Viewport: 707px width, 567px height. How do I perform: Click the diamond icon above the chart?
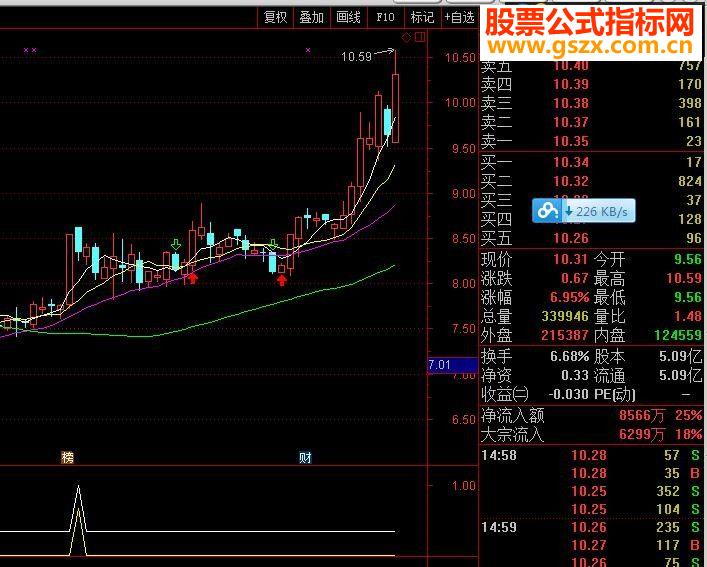tap(406, 37)
